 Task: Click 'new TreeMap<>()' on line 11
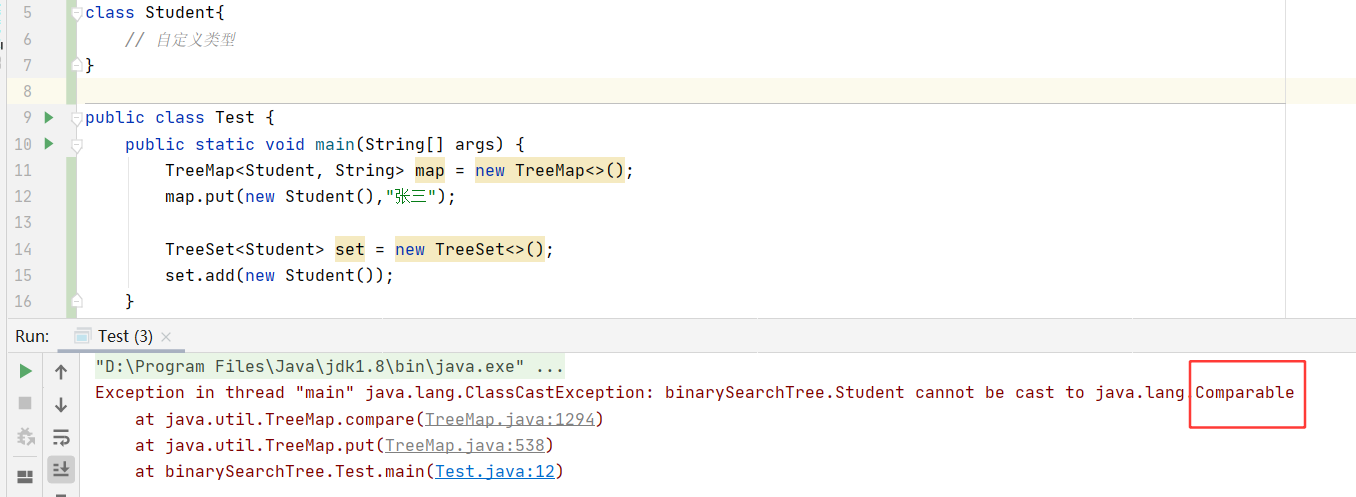[x=550, y=170]
